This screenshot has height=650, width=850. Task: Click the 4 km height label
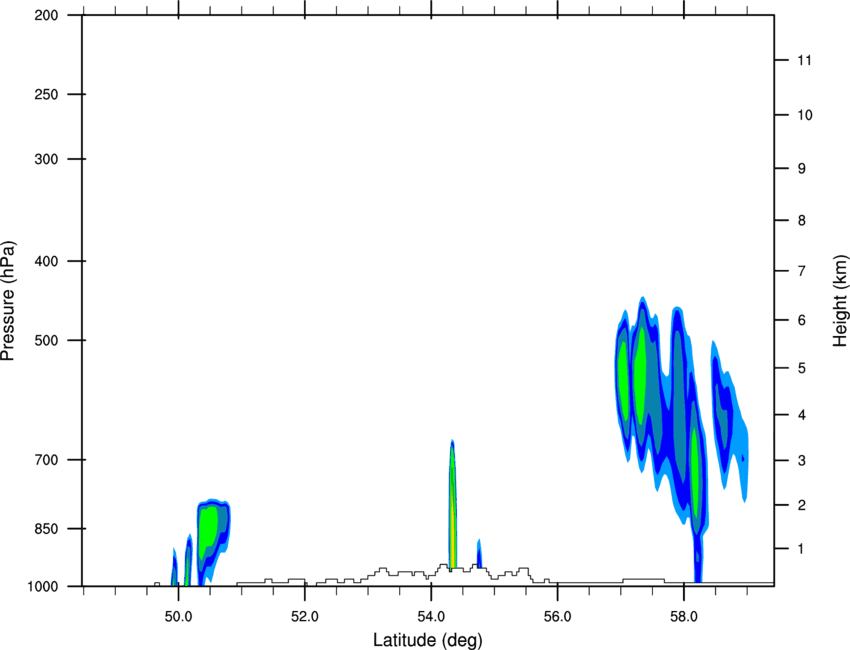coord(802,415)
